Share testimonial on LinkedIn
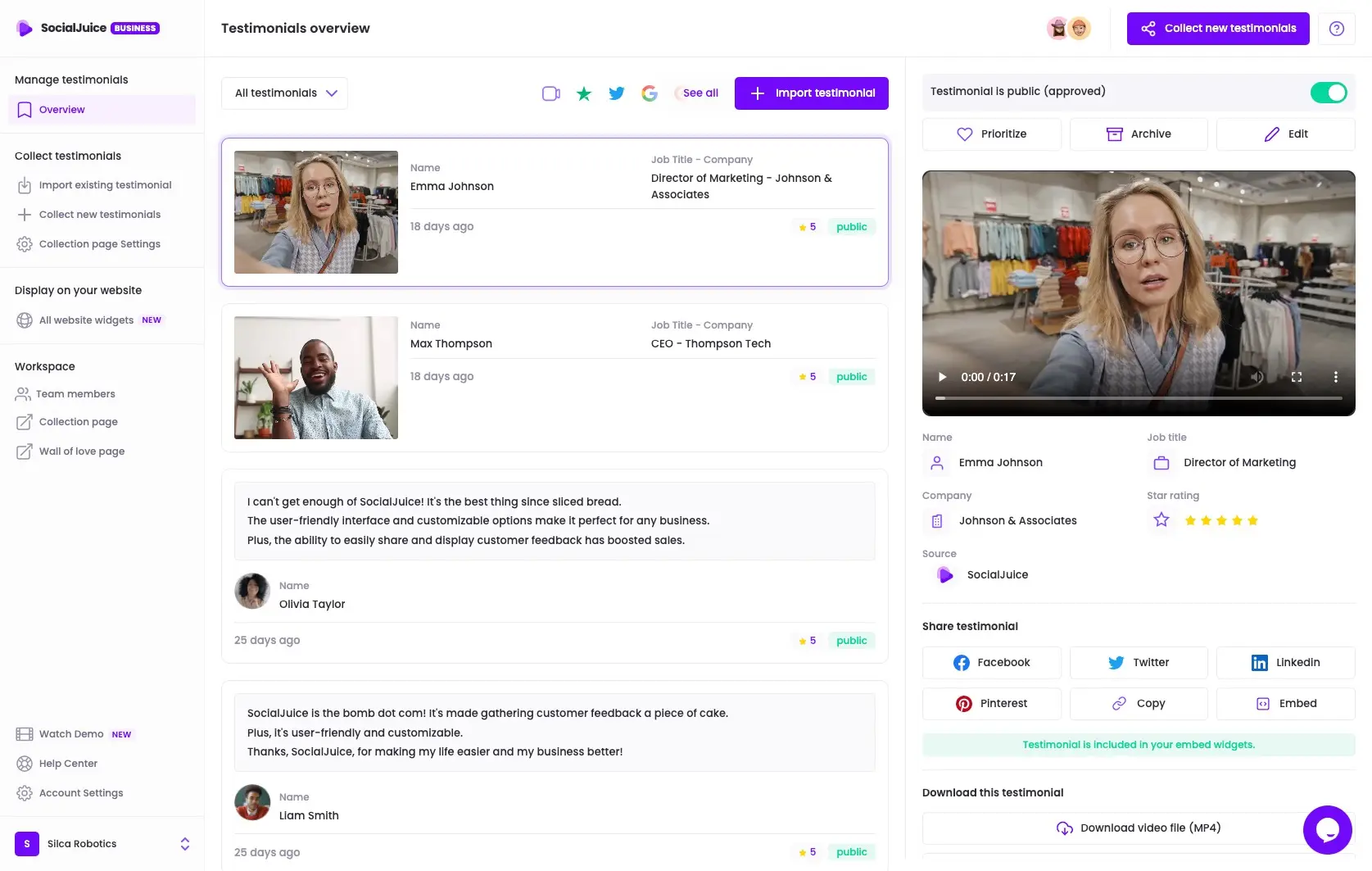1372x871 pixels. tap(1286, 663)
